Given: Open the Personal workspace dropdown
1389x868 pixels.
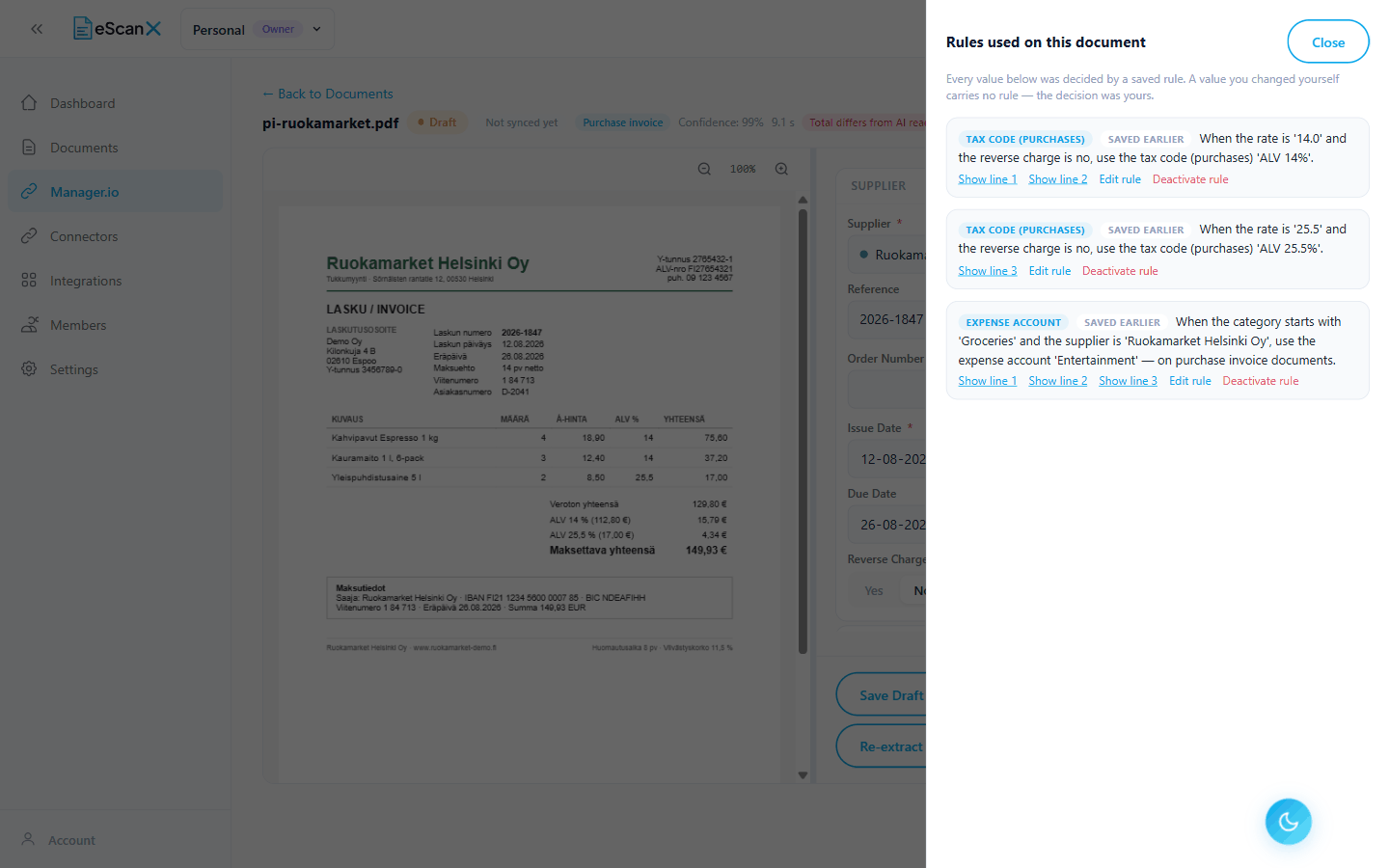Looking at the screenshot, I should point(258,29).
